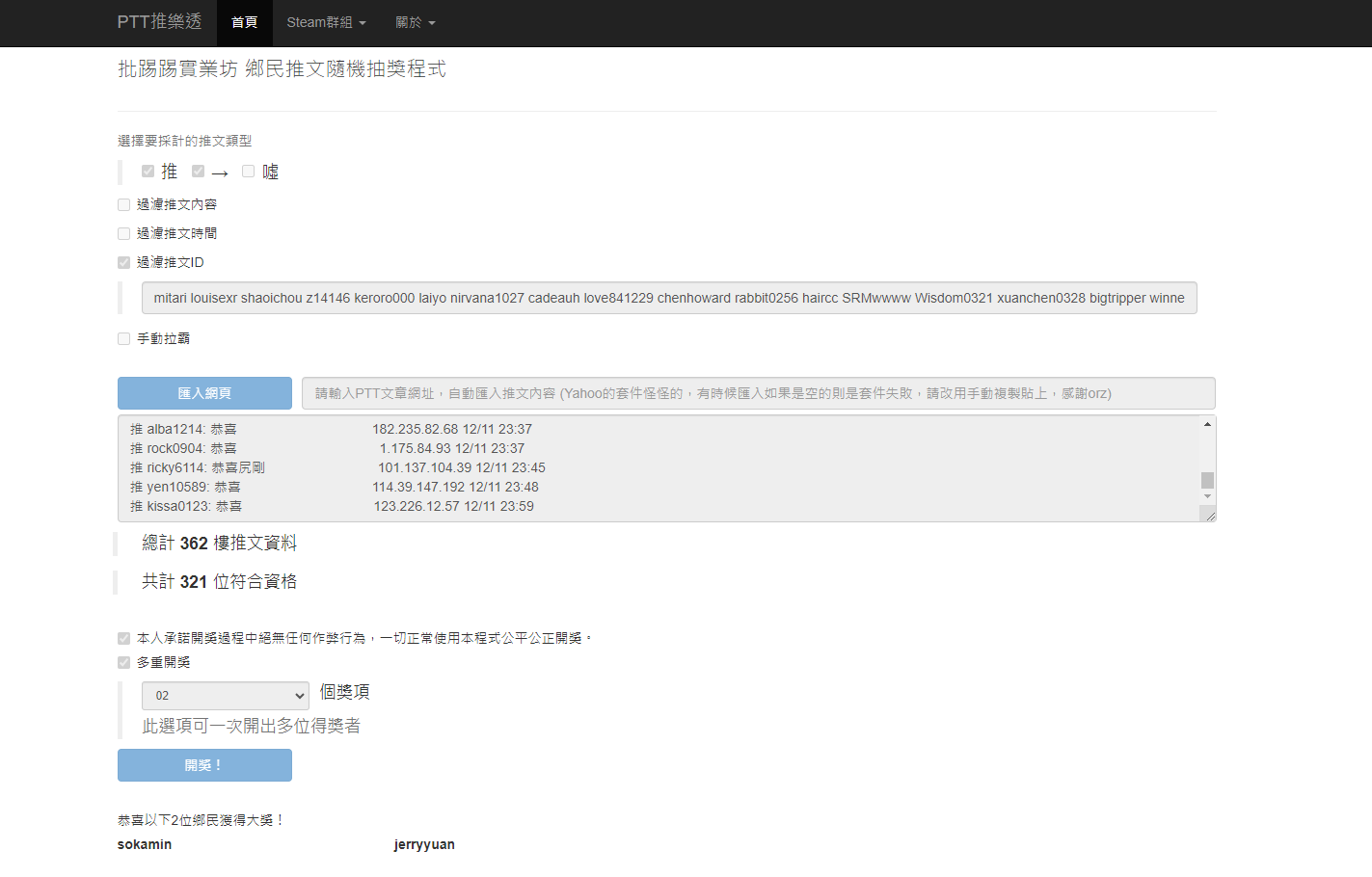Viewport: 1372px width, 877px height.
Task: Toggle the 多重開獎 checkbox
Action: point(123,662)
